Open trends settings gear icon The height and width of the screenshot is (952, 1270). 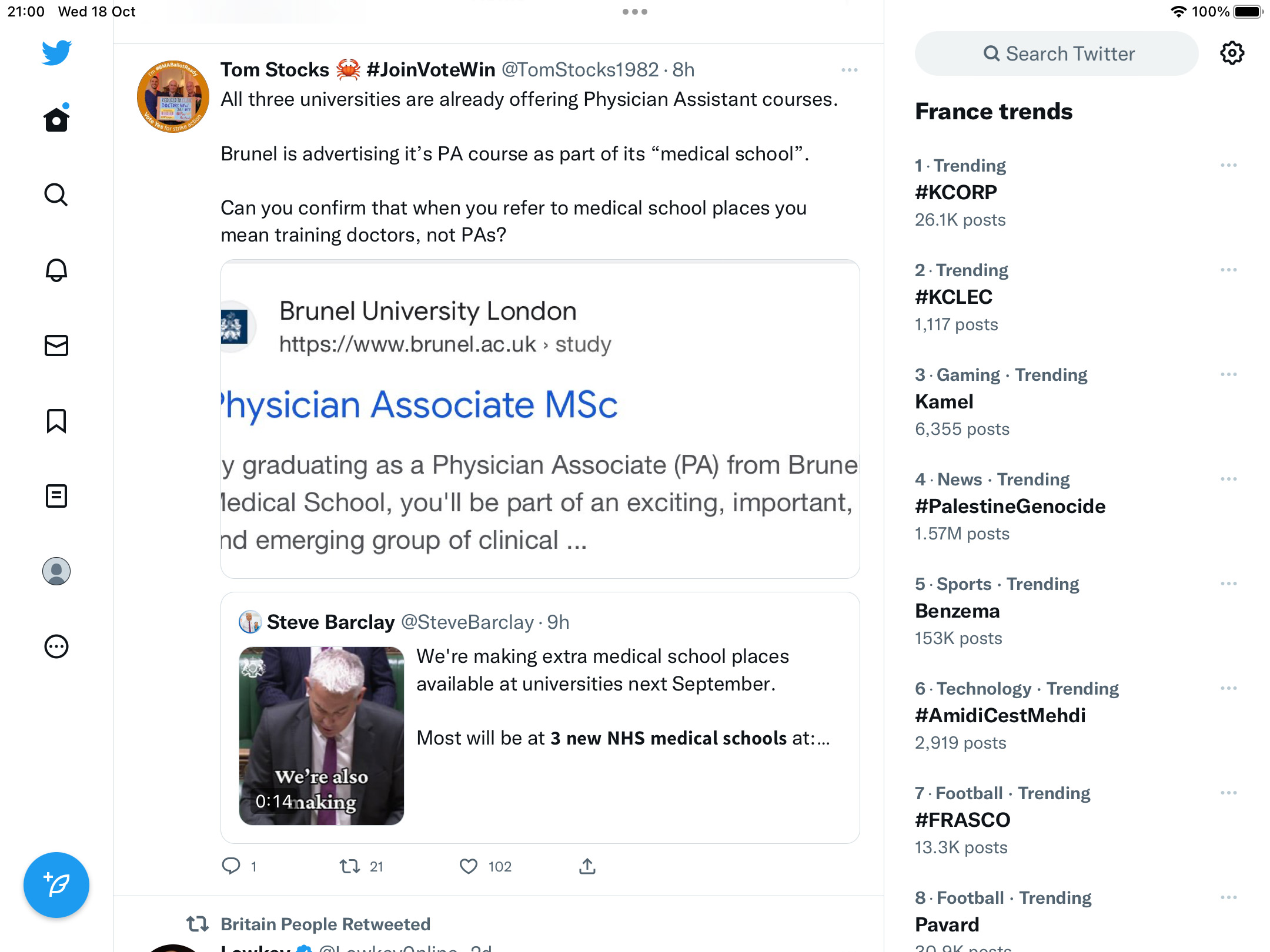pyautogui.click(x=1232, y=53)
